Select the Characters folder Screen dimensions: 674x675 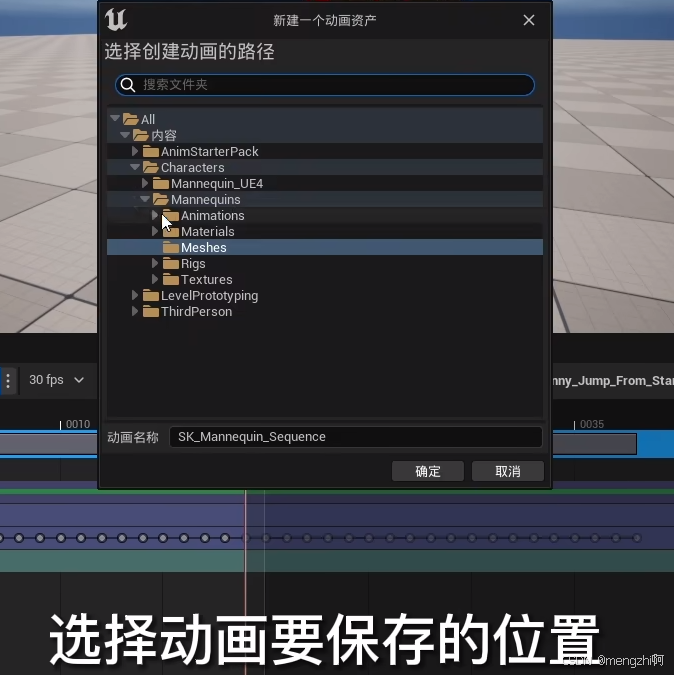[x=325, y=167]
